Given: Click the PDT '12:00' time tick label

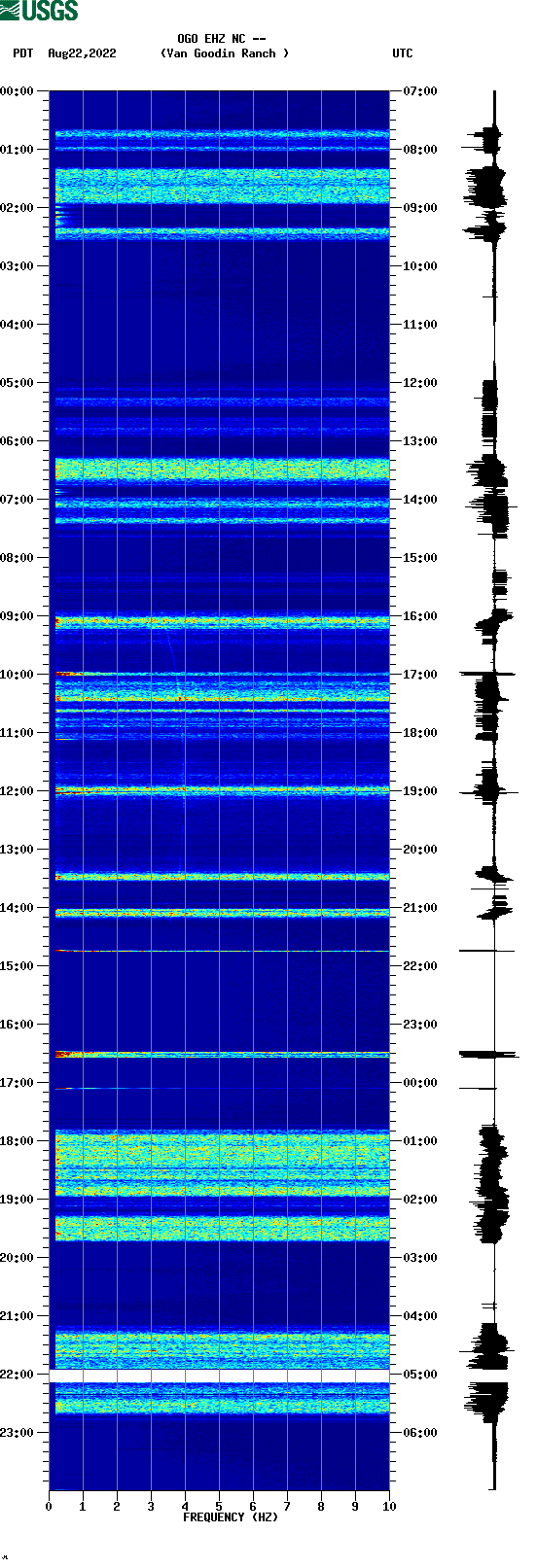Looking at the screenshot, I should pos(18,791).
